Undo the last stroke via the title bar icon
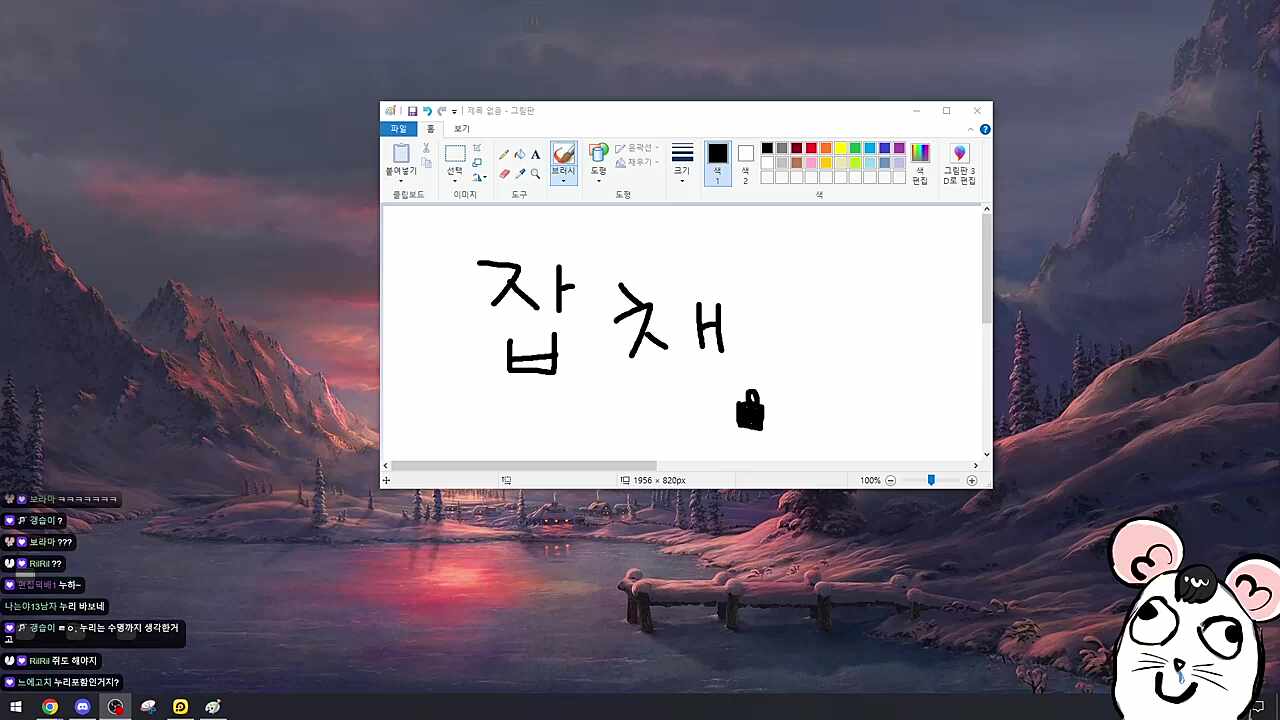The image size is (1280, 720). tap(427, 111)
